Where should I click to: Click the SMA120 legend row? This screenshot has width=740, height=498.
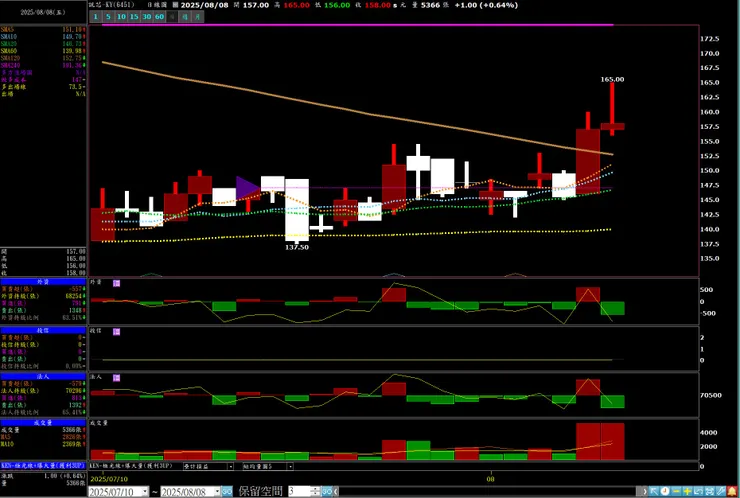43,58
